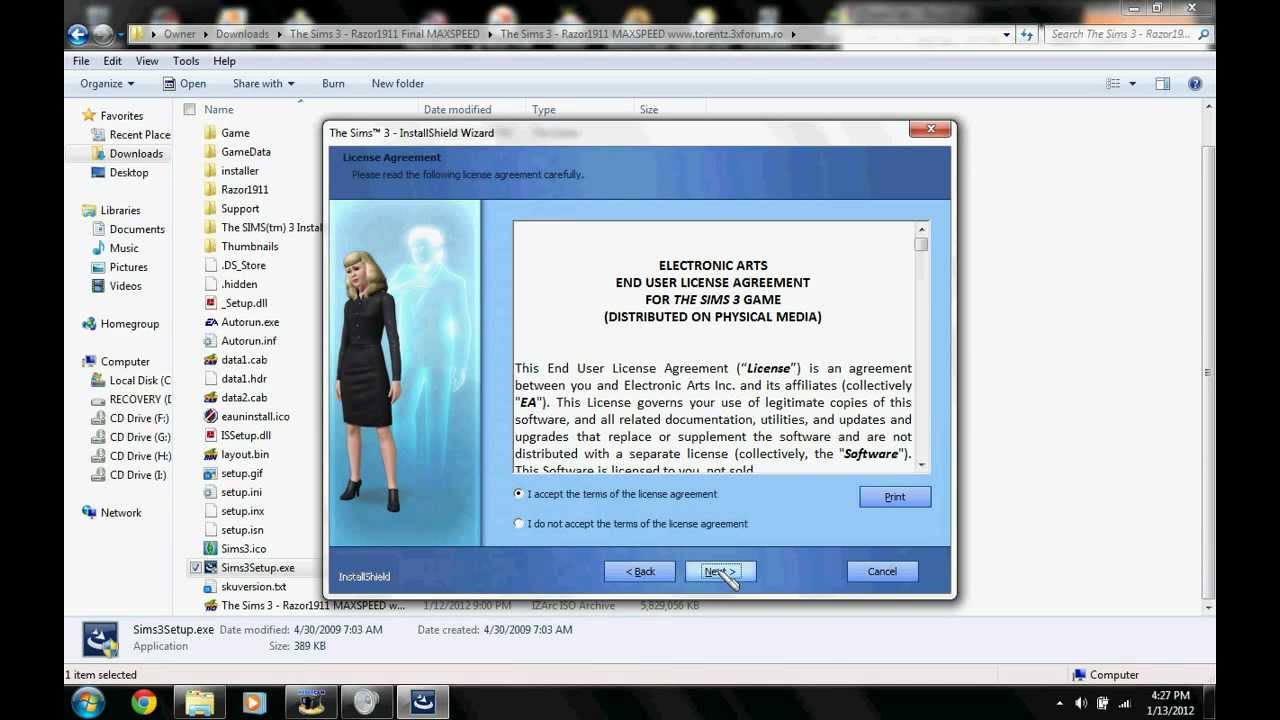This screenshot has width=1280, height=720.
Task: Open the Tools menu
Action: point(186,61)
